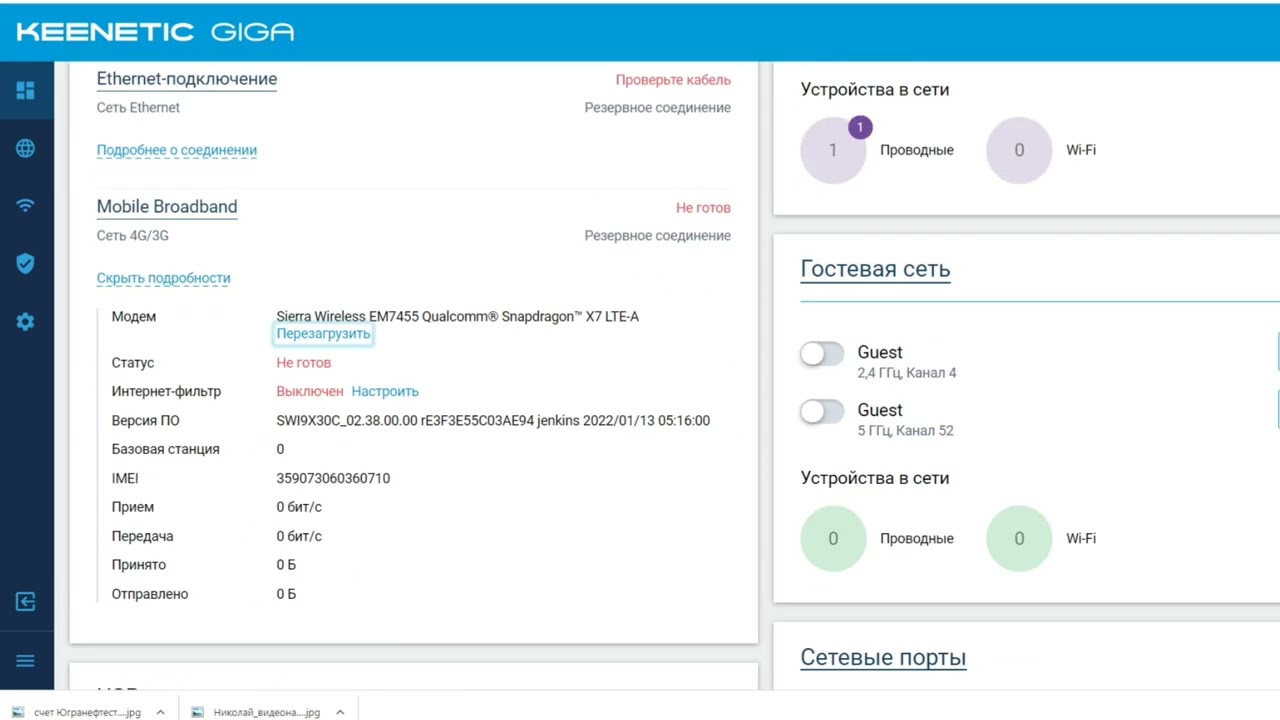Open downloaded file Николай_видеона jpg
This screenshot has width=1280, height=720.
(266, 712)
